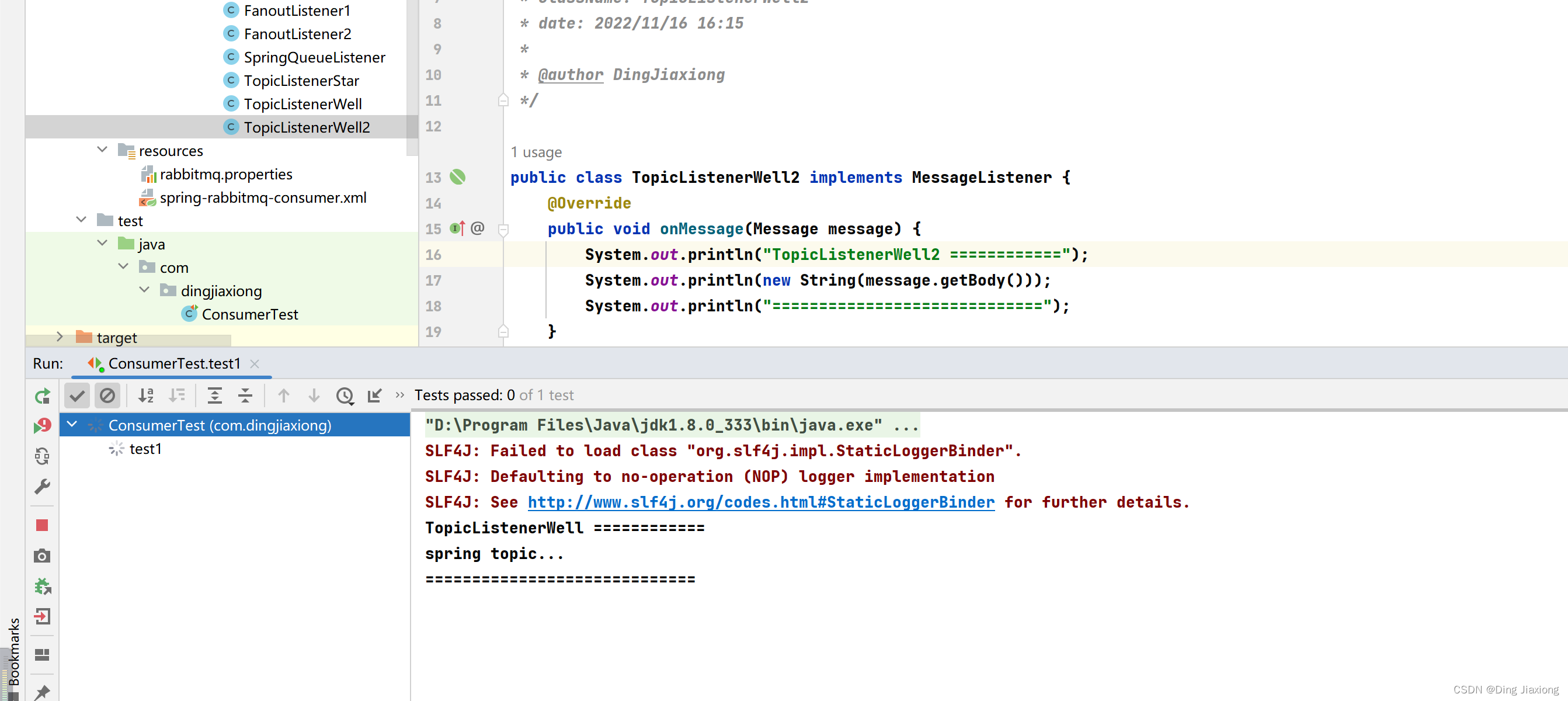Collapse the test java folder

click(x=102, y=243)
